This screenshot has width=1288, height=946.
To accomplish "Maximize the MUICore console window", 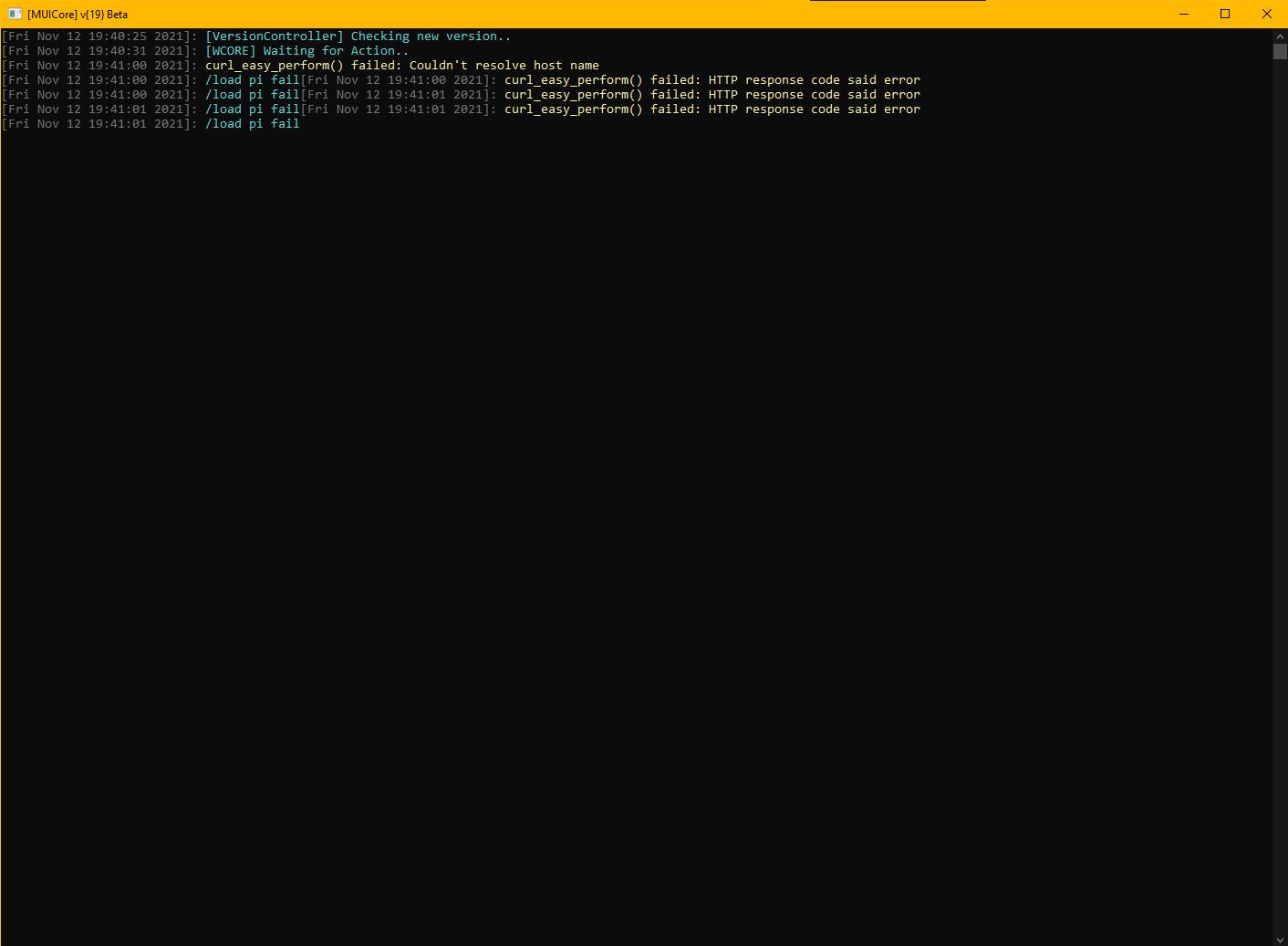I will [x=1225, y=14].
